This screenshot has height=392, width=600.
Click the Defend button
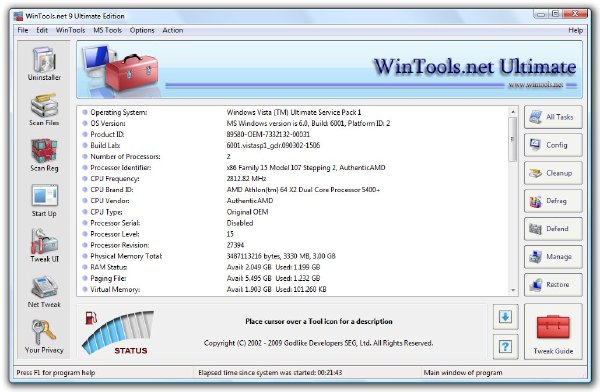[553, 229]
